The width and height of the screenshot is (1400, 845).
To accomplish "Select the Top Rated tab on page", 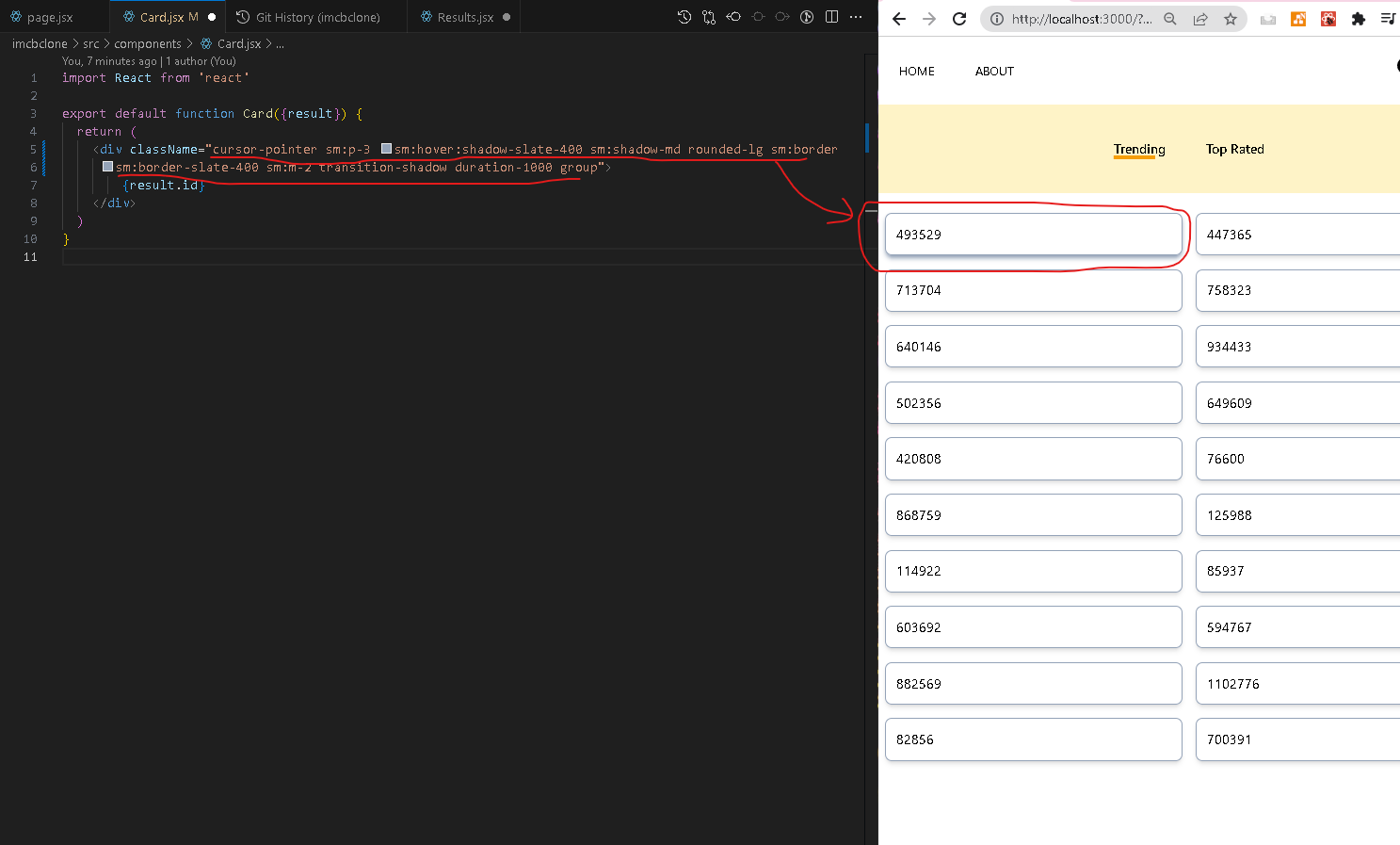I will click(x=1235, y=149).
